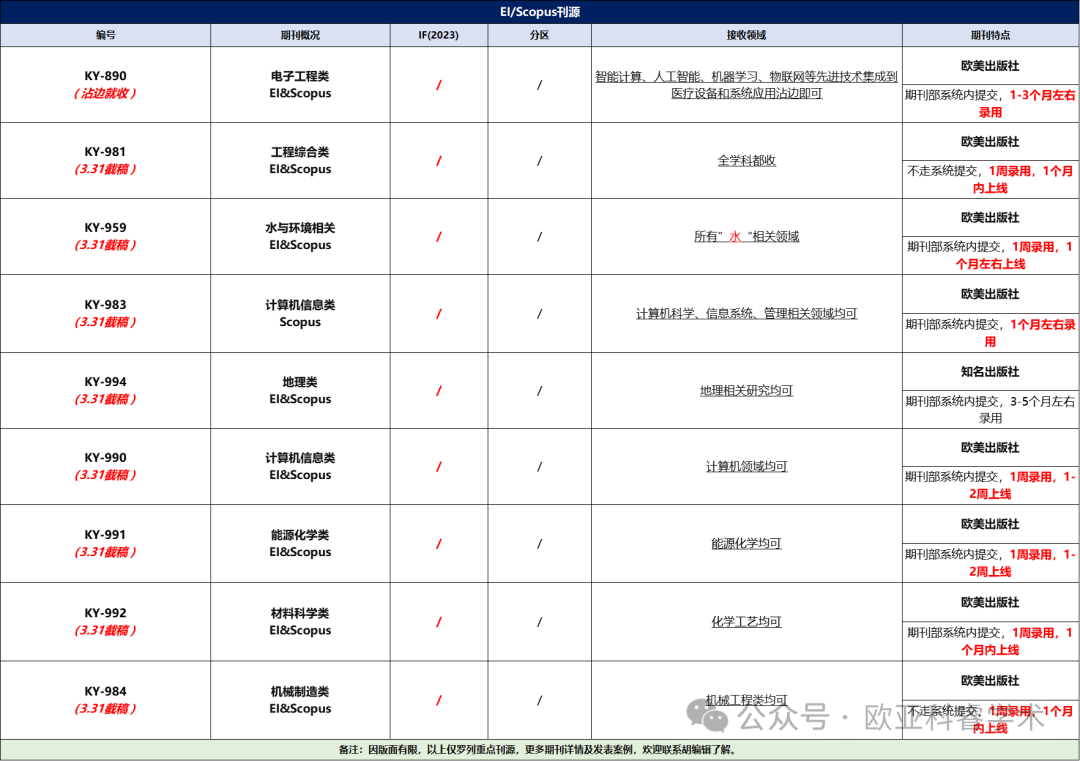Select the 能源化学类 EI&Scopus cell
Viewport: 1080px width, 761px height.
coord(300,543)
